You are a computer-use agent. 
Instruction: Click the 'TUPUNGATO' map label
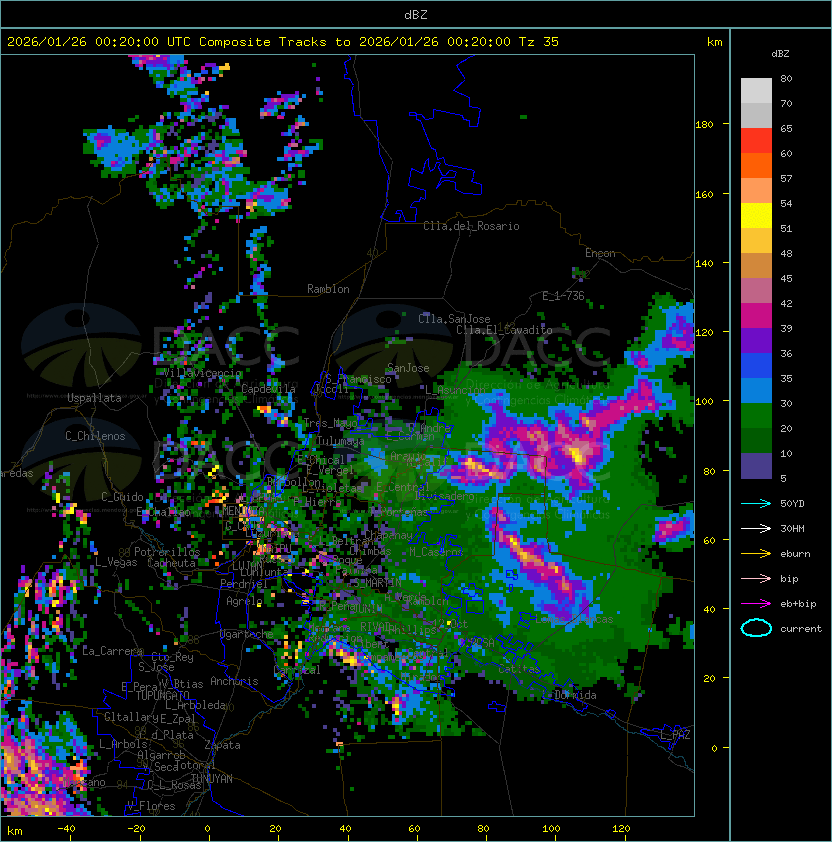pyautogui.click(x=162, y=696)
